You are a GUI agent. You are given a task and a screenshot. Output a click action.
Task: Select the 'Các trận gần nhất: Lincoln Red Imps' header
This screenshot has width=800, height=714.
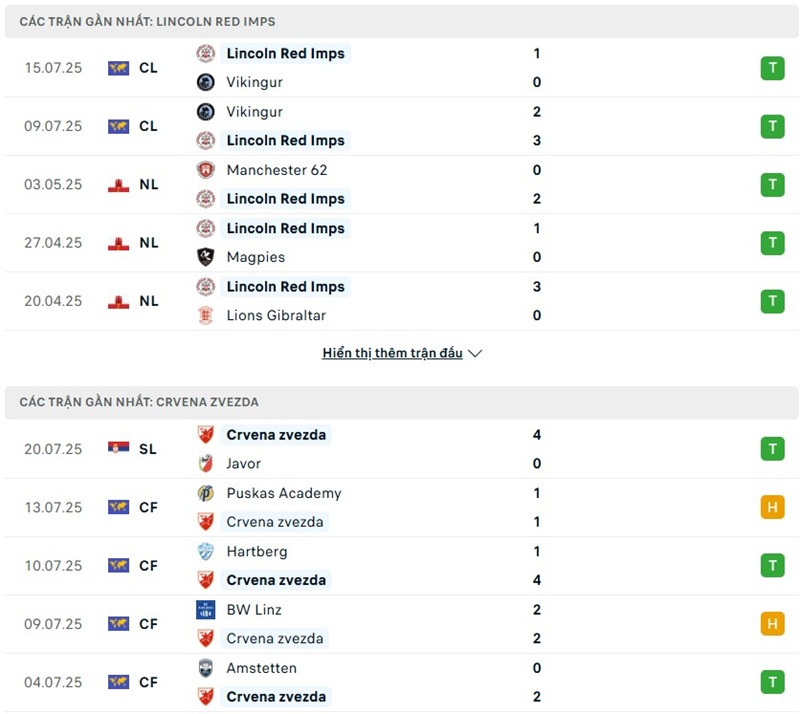click(x=147, y=21)
